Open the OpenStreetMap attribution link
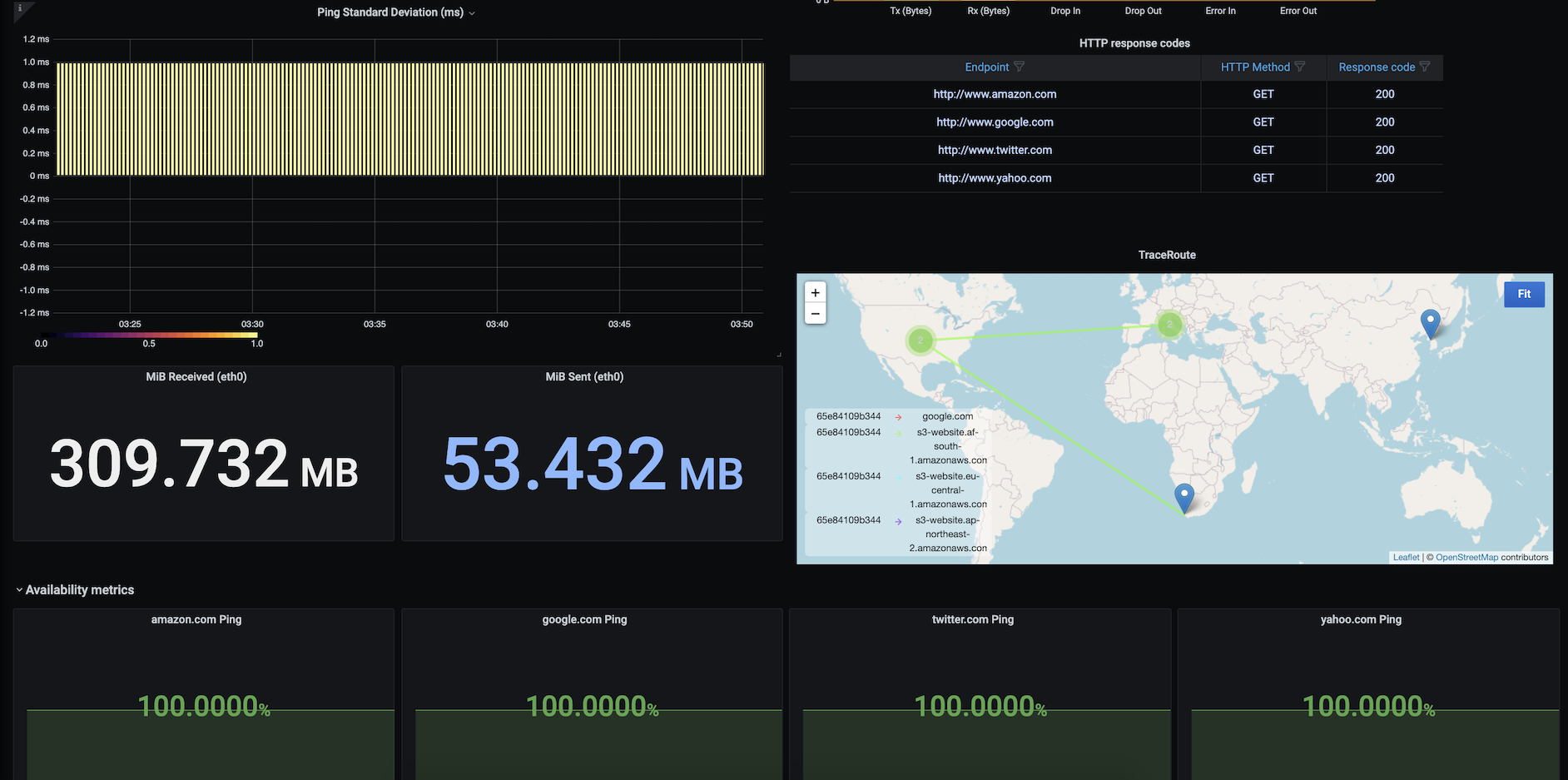 click(1466, 558)
